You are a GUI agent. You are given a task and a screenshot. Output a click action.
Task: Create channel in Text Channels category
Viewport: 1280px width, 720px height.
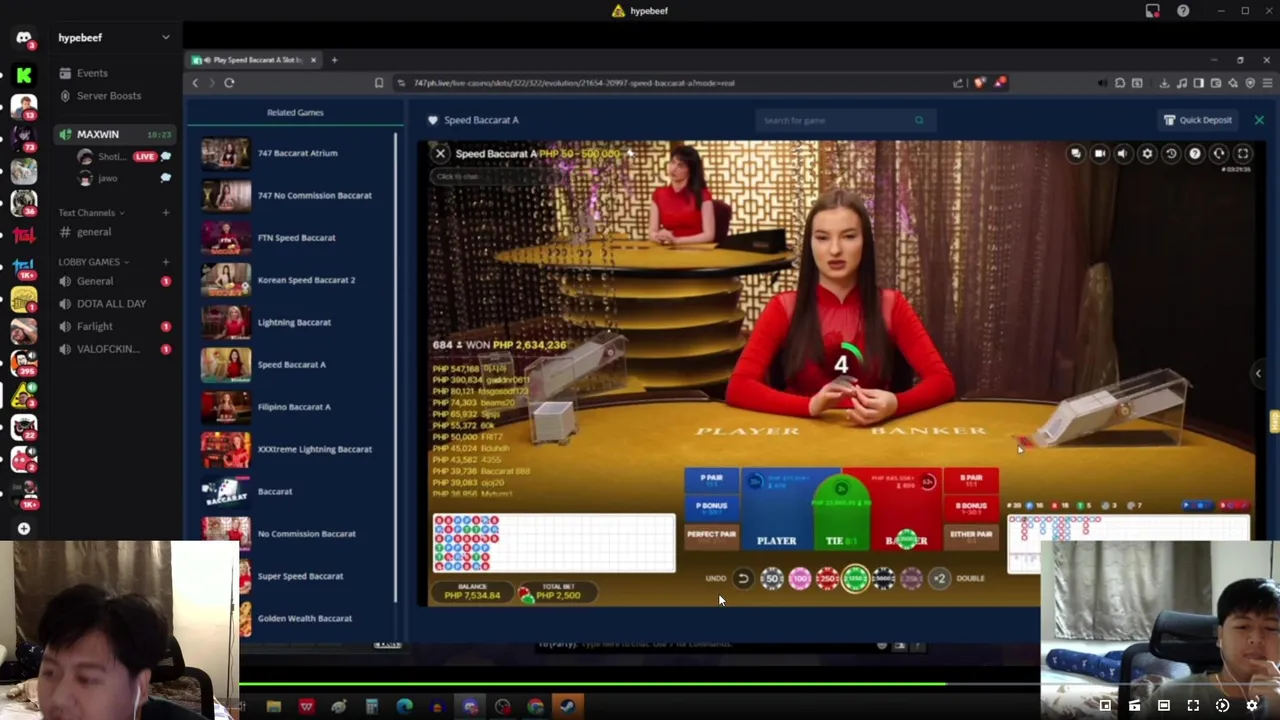[x=166, y=213]
